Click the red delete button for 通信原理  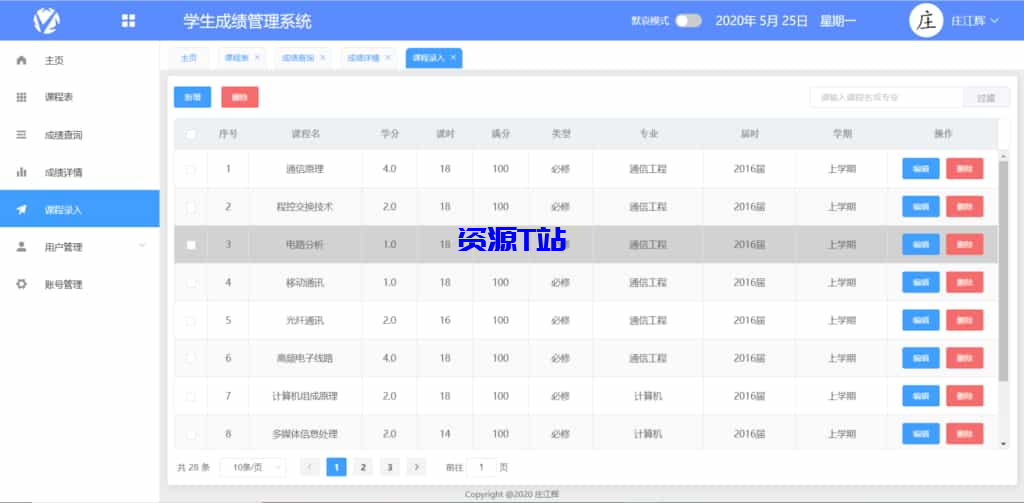point(965,169)
